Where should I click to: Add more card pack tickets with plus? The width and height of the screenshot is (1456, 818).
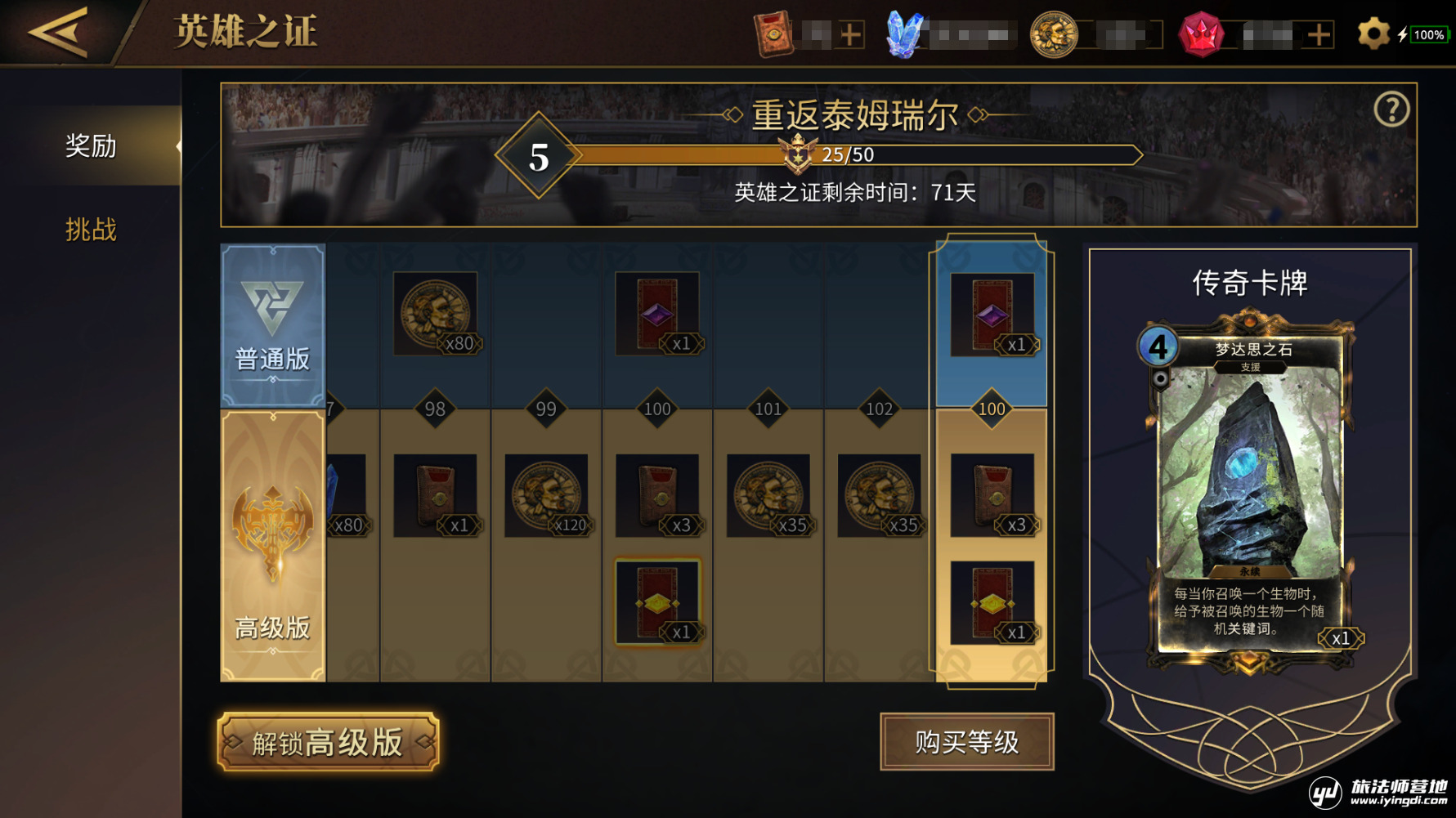click(851, 35)
